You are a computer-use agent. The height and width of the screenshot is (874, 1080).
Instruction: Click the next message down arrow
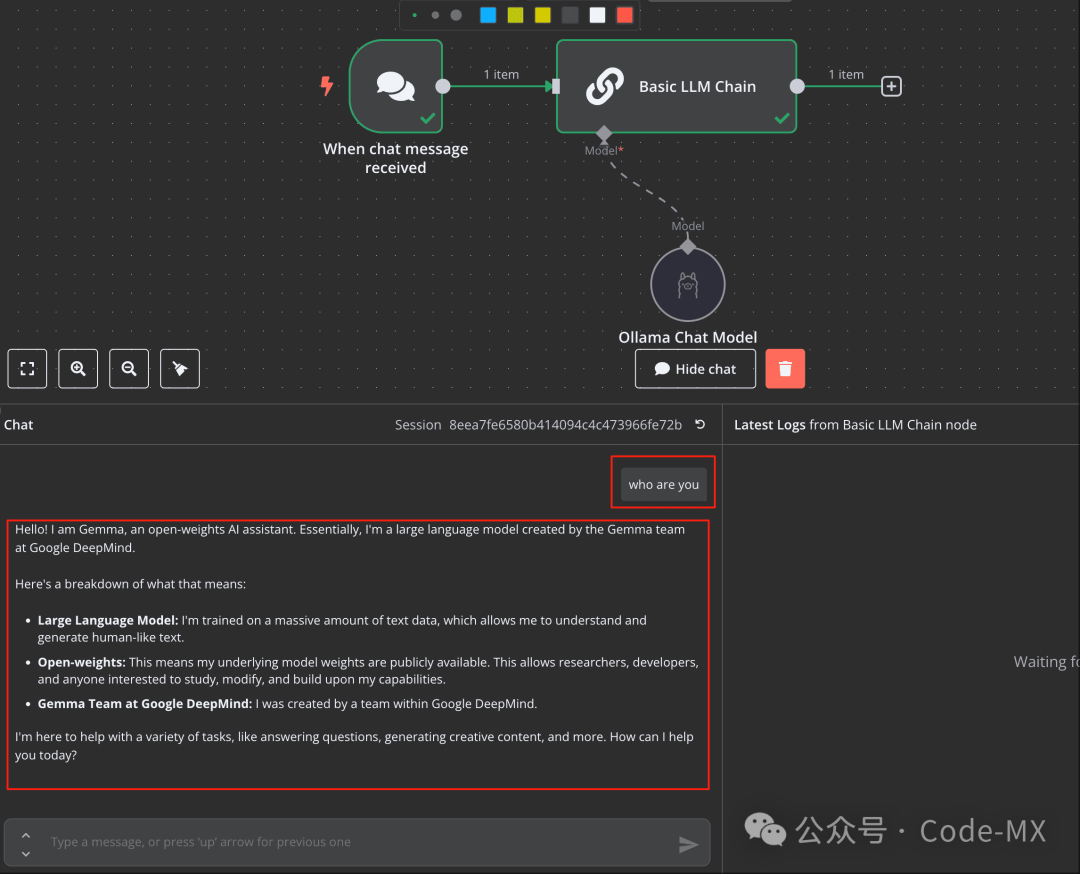25,854
